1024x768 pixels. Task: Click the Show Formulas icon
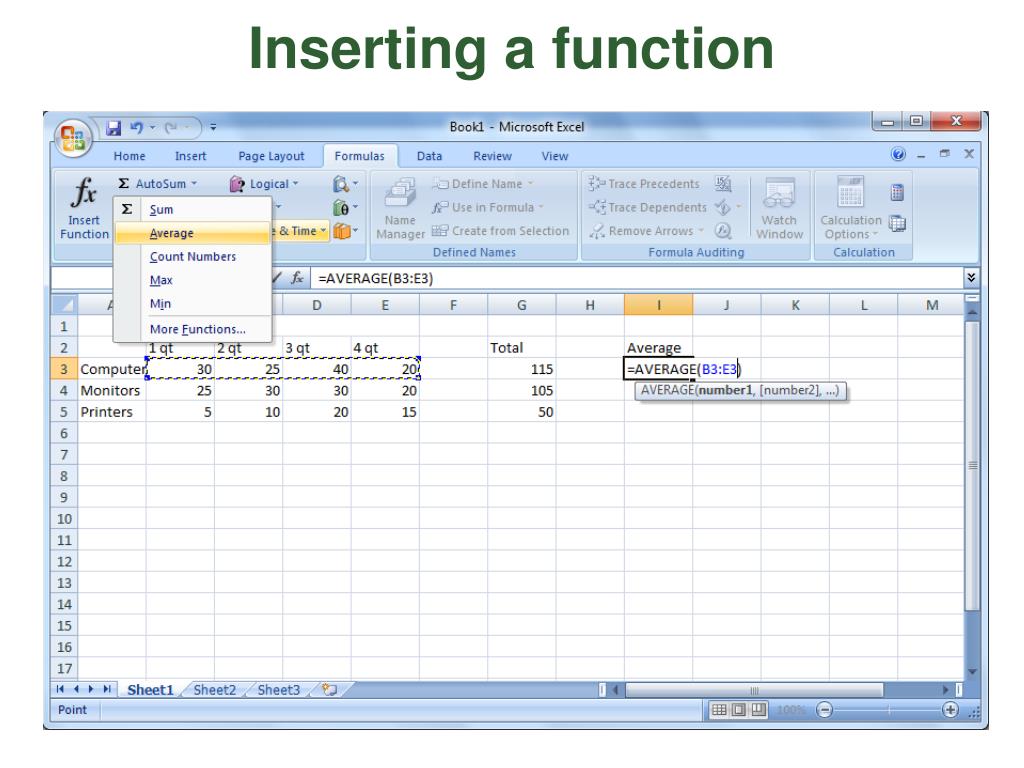[x=723, y=184]
